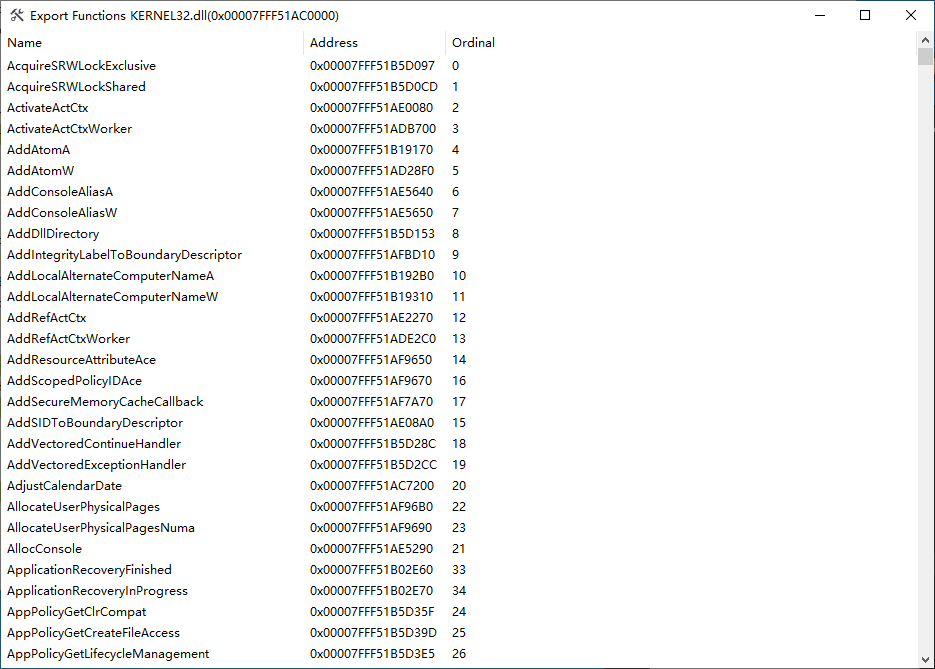Select the AllocConsole entry
The height and width of the screenshot is (669, 935).
pos(44,549)
